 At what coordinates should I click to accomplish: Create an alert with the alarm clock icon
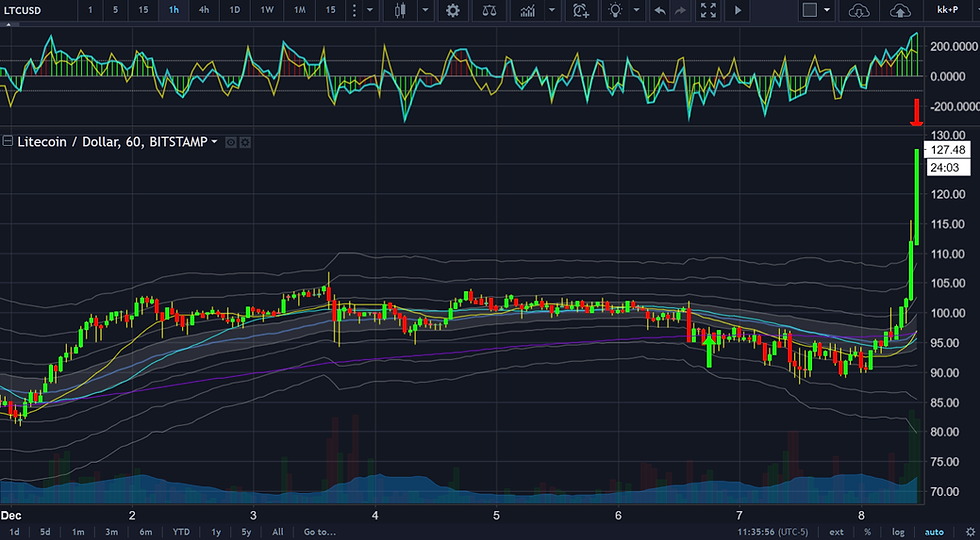(581, 10)
